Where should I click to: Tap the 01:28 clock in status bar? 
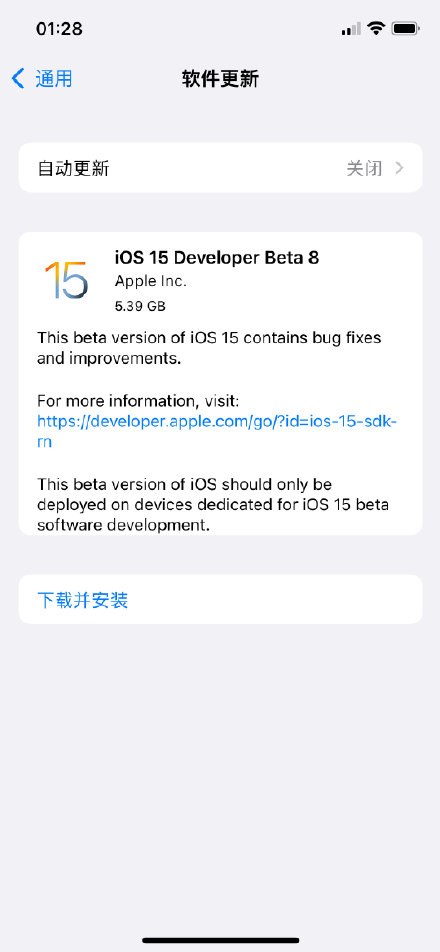pyautogui.click(x=59, y=29)
